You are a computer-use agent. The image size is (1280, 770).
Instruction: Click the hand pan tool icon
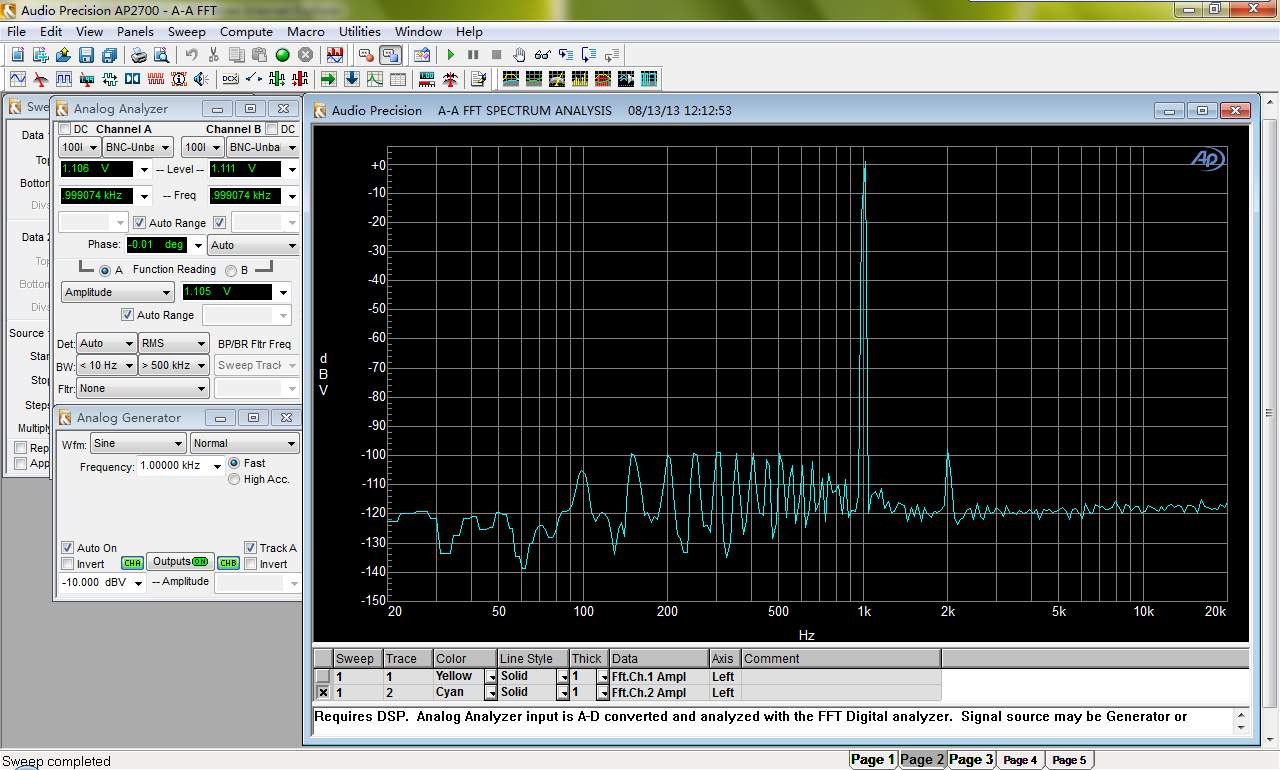[519, 55]
